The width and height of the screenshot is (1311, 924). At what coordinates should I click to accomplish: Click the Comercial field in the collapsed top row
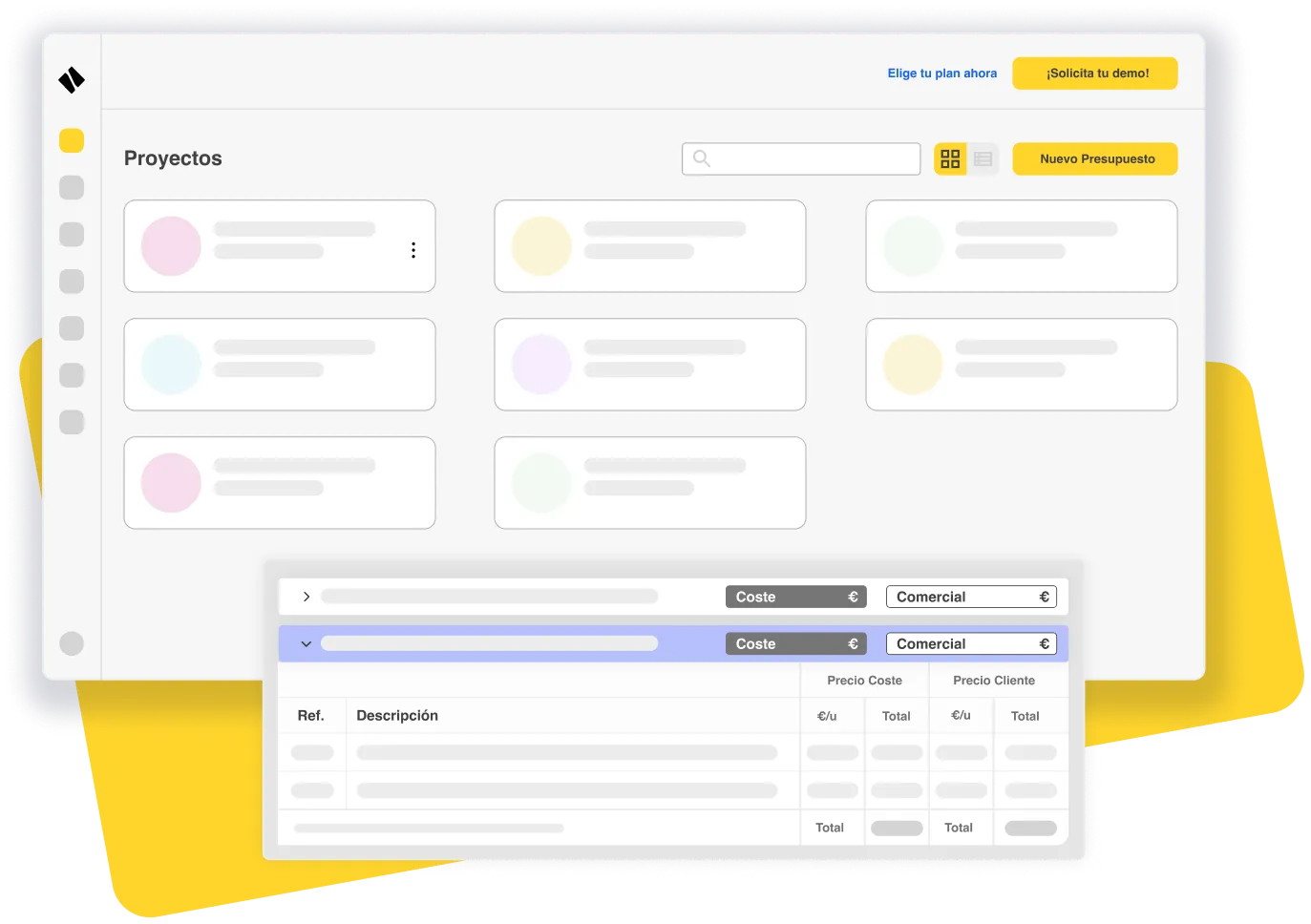tap(972, 597)
